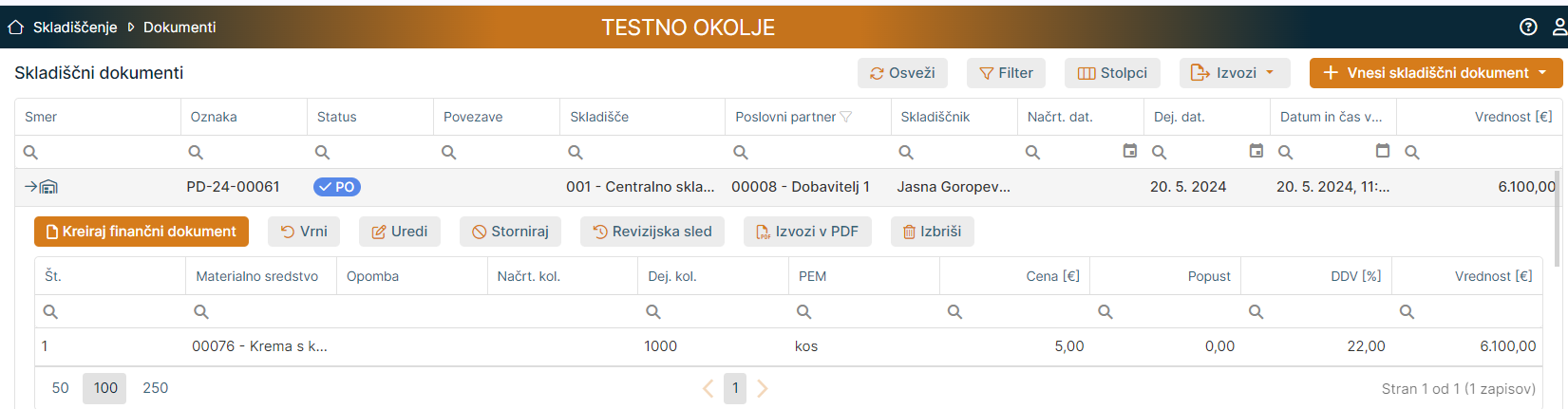Go to previous page arrow
This screenshot has height=409, width=1568.
(x=708, y=388)
